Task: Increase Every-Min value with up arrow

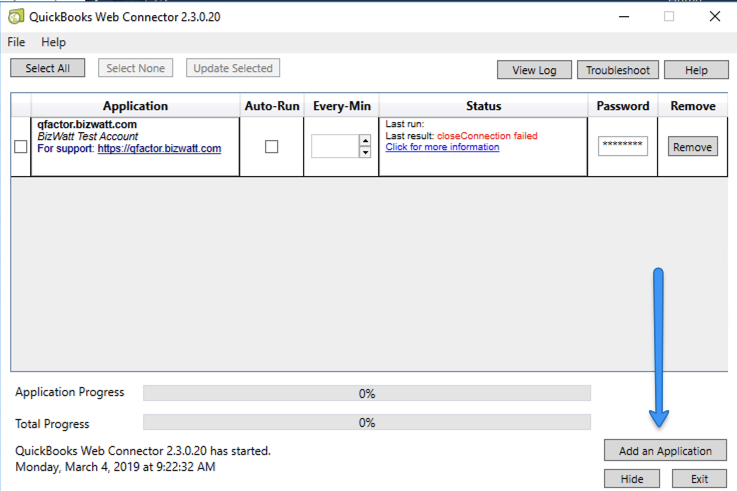Action: click(x=365, y=140)
